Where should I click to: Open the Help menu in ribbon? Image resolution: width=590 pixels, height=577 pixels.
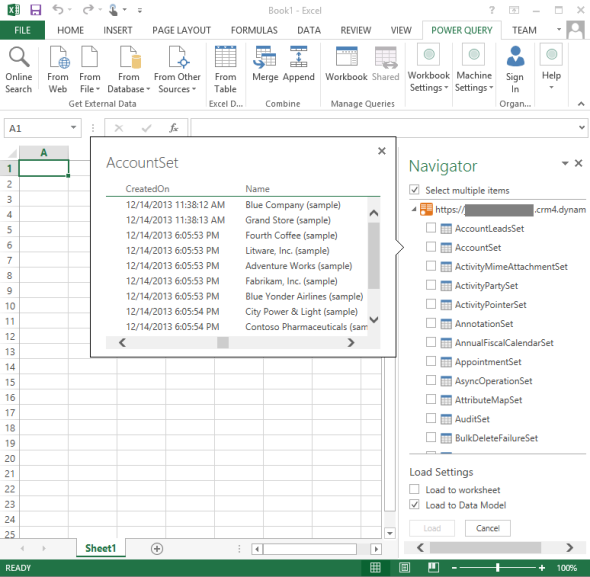[x=551, y=68]
